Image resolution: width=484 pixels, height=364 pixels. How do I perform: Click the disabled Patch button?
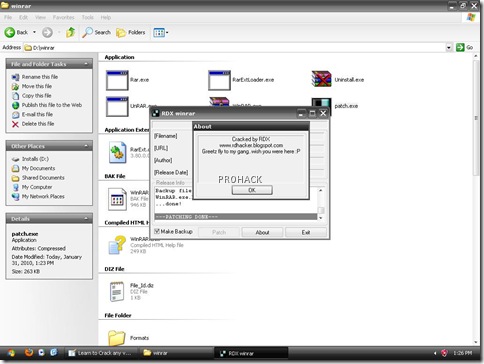pyautogui.click(x=219, y=232)
